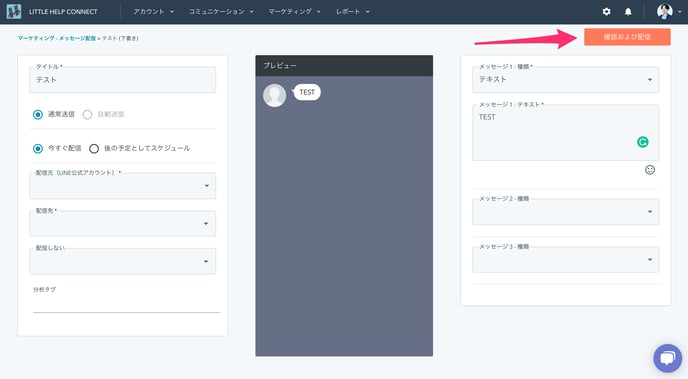Focus the タイトル input field

point(122,80)
